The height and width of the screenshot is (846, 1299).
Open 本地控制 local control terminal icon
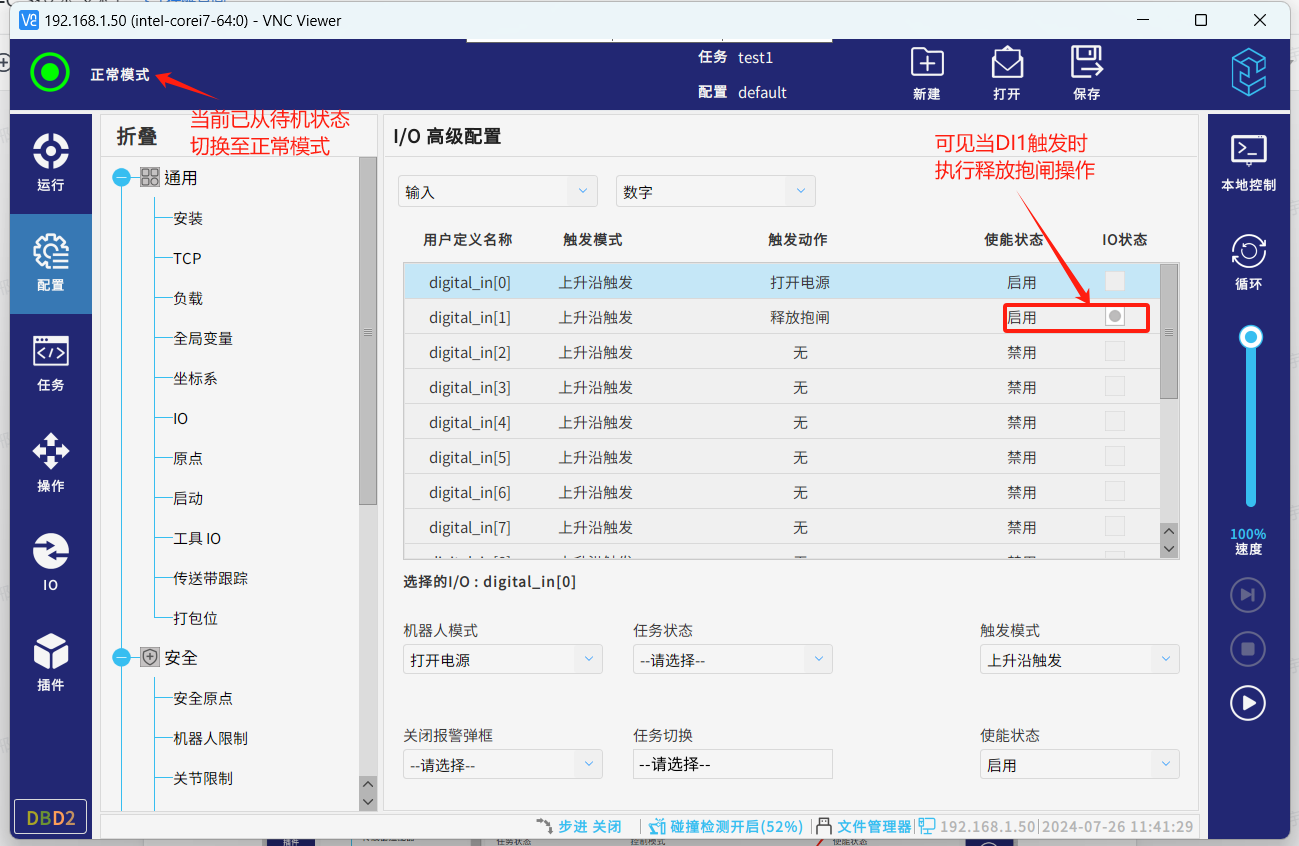1248,161
